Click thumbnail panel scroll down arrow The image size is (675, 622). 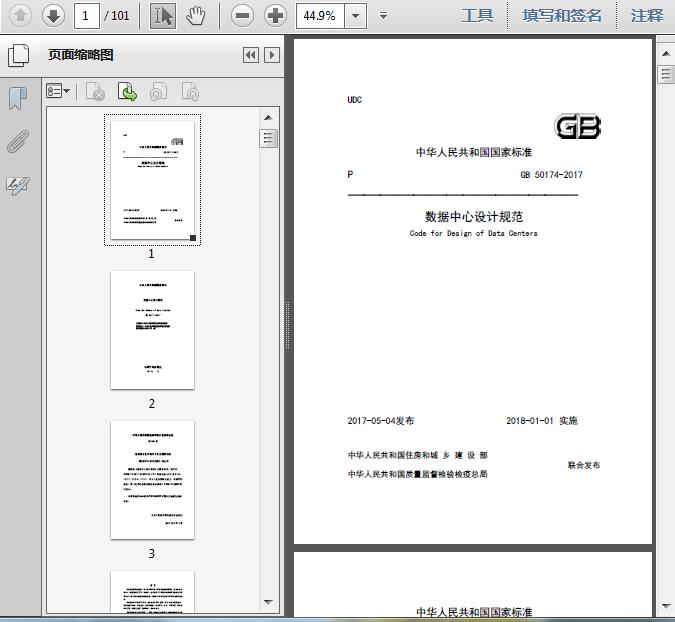268,602
